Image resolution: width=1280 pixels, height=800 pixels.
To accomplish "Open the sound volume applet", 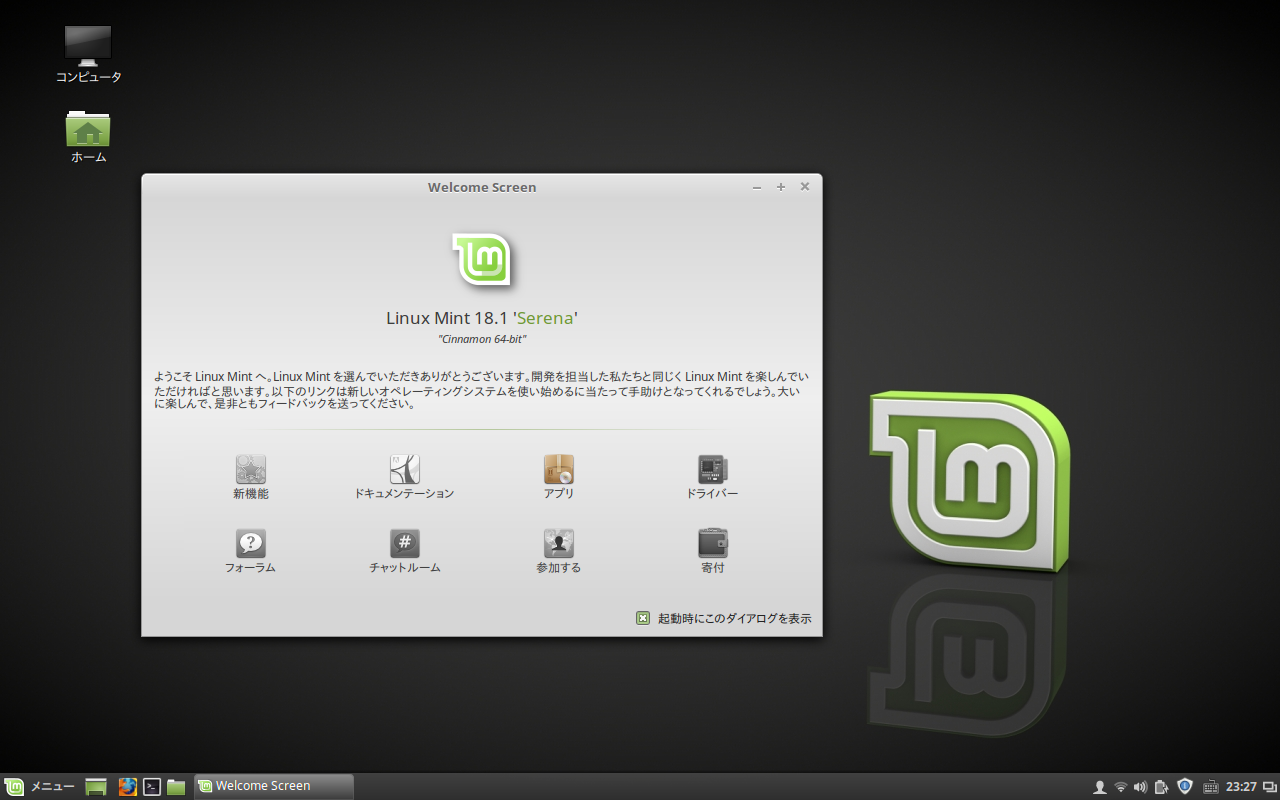I will (1140, 787).
